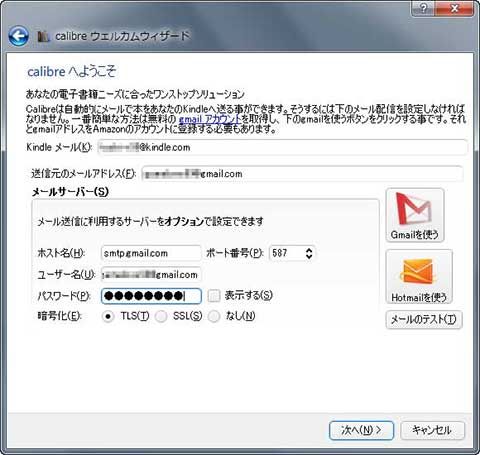480x455 pixels.
Task: Click inside the パスワード(P) password field
Action: [x=151, y=296]
